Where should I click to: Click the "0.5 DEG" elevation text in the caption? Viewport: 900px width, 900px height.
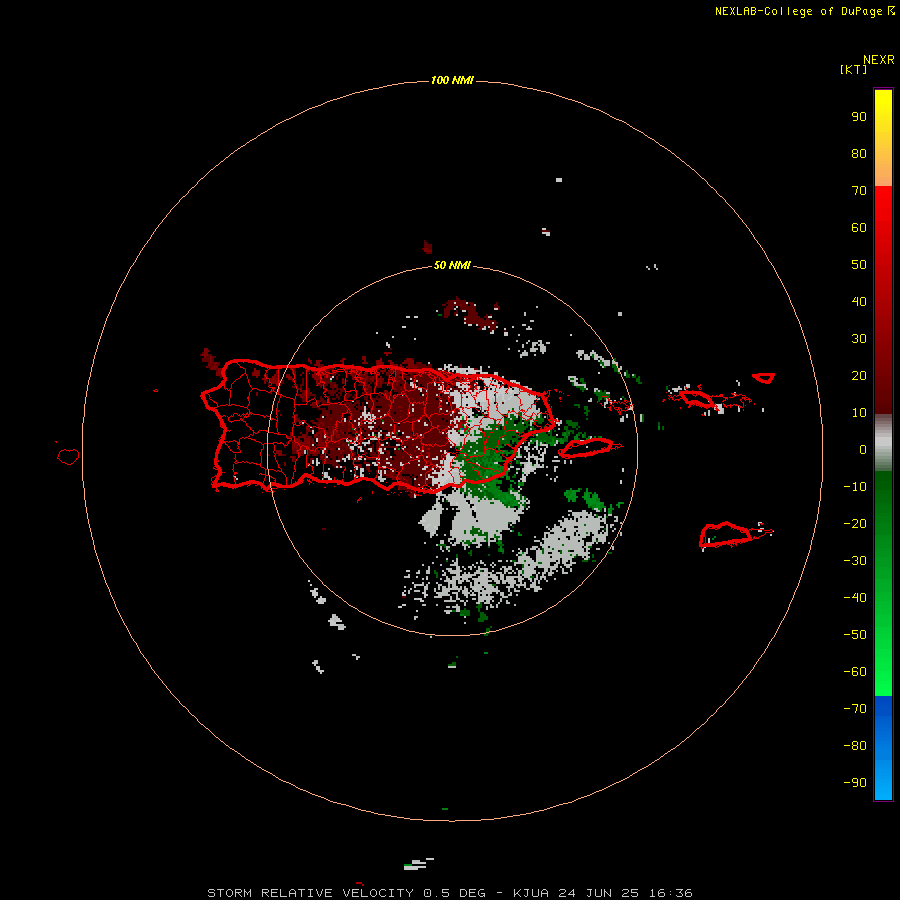(x=454, y=893)
